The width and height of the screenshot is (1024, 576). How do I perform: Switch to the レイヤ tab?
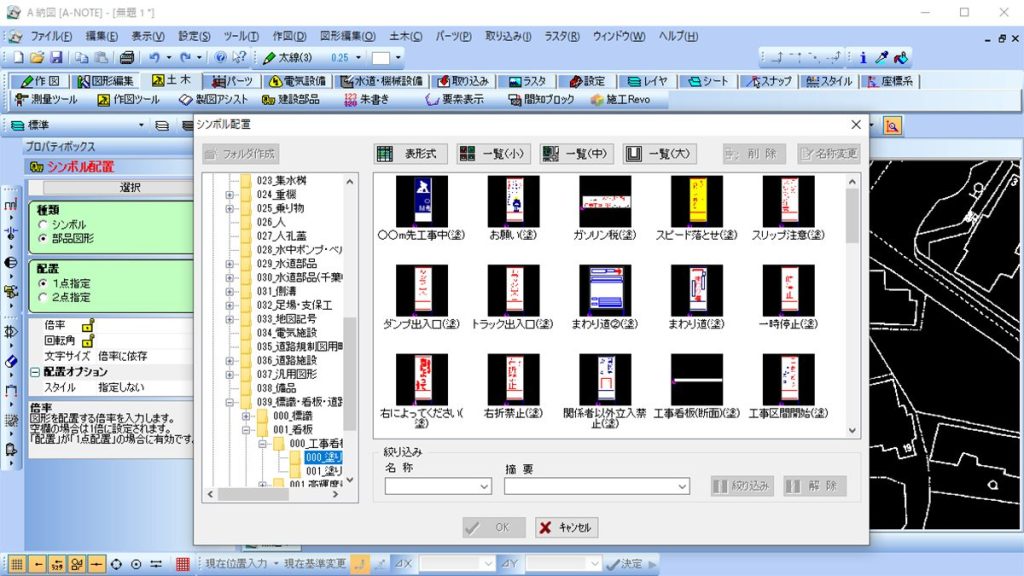[x=646, y=80]
